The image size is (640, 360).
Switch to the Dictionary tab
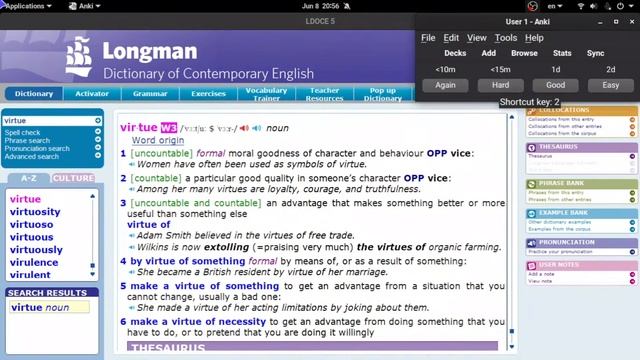click(x=34, y=94)
